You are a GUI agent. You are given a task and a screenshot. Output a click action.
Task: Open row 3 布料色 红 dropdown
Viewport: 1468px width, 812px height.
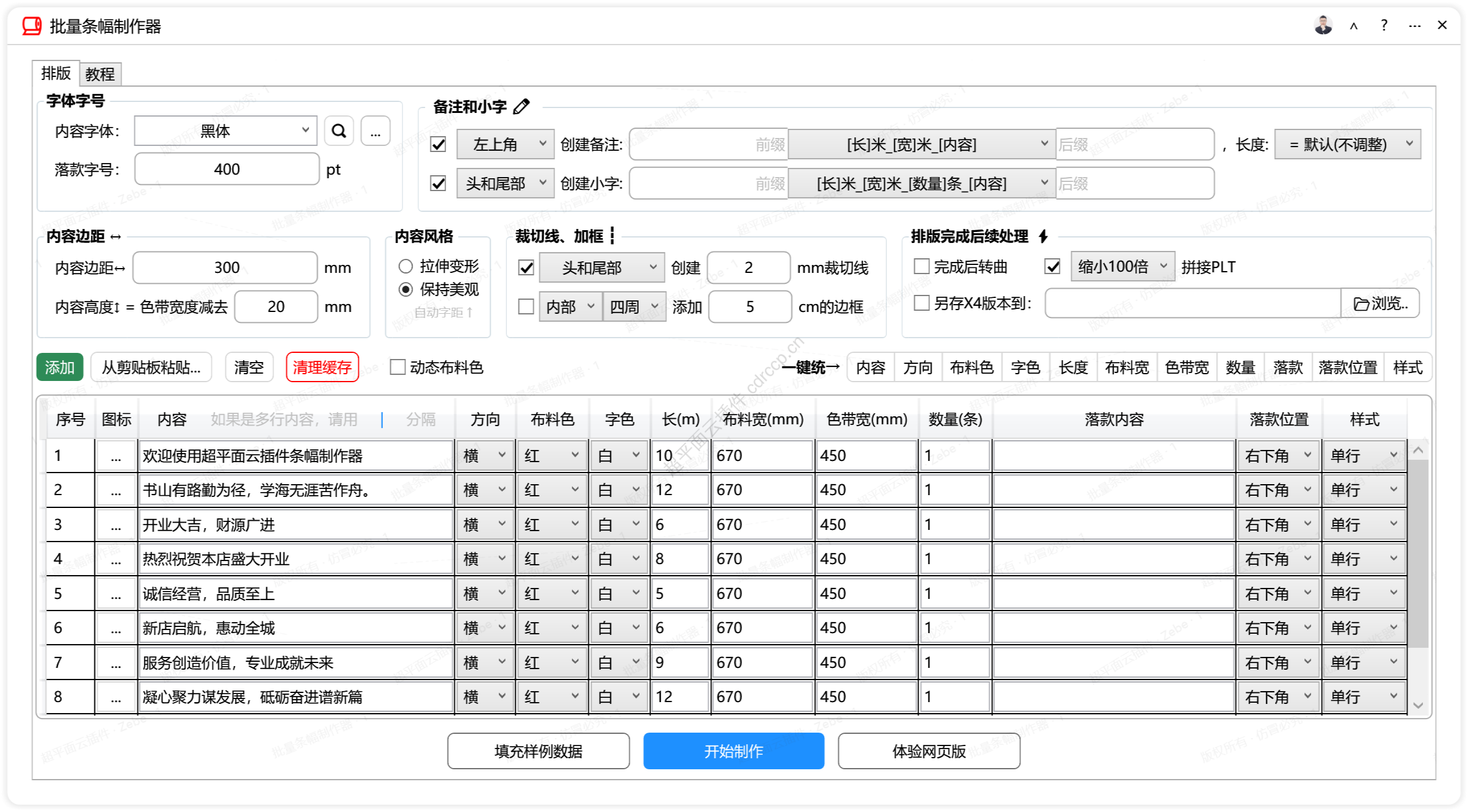tap(553, 525)
